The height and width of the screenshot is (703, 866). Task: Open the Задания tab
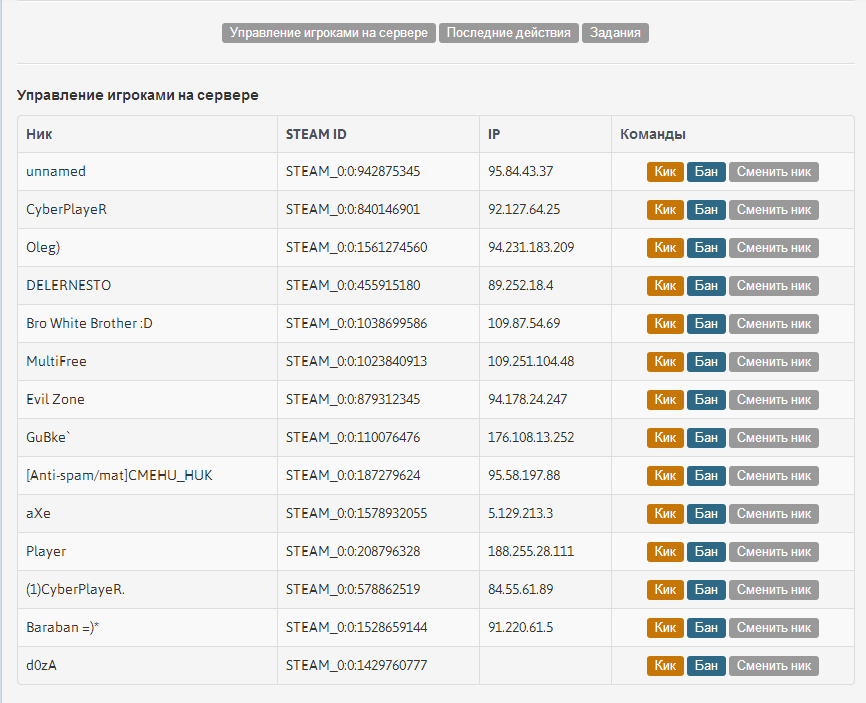click(x=615, y=33)
